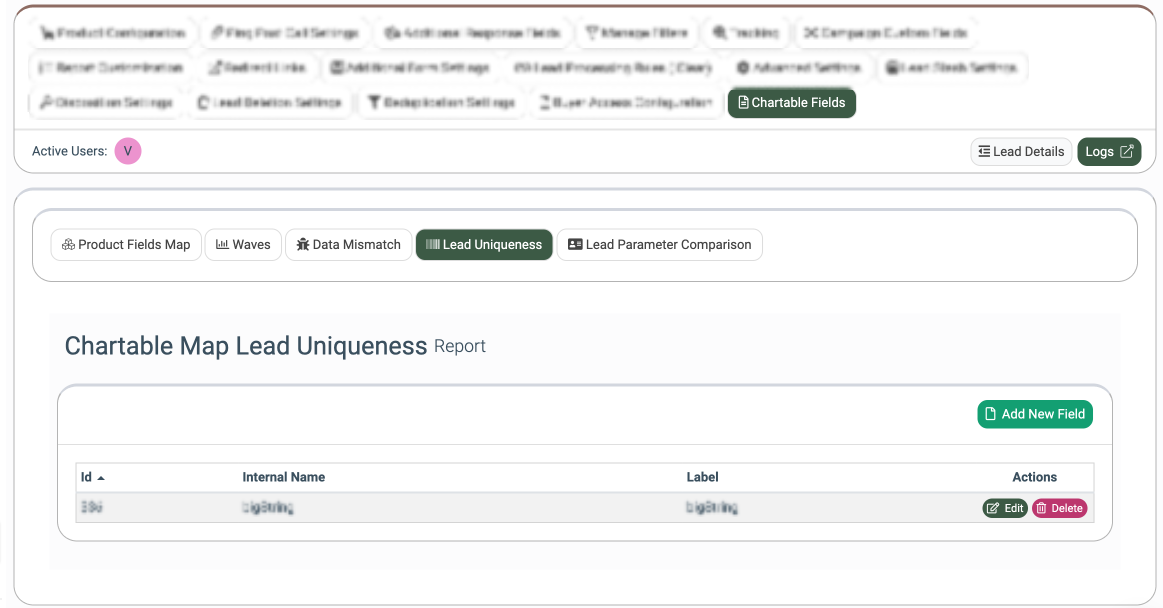Select the Chartable Fields tab
Image resolution: width=1163 pixels, height=608 pixels.
(x=791, y=103)
